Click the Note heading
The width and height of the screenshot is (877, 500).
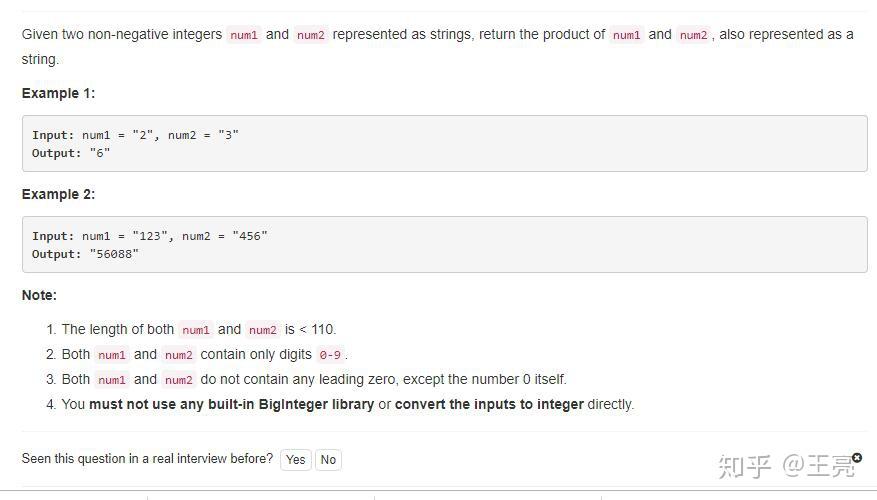(x=40, y=295)
